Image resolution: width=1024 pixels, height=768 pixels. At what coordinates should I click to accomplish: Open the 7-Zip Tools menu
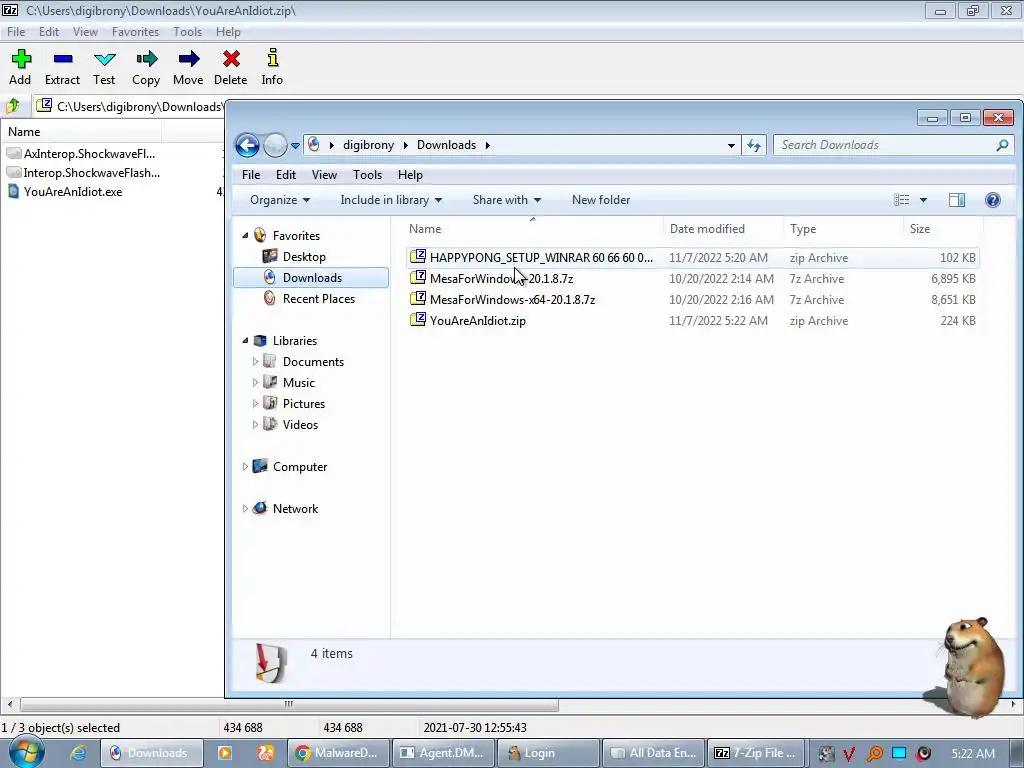click(x=187, y=31)
